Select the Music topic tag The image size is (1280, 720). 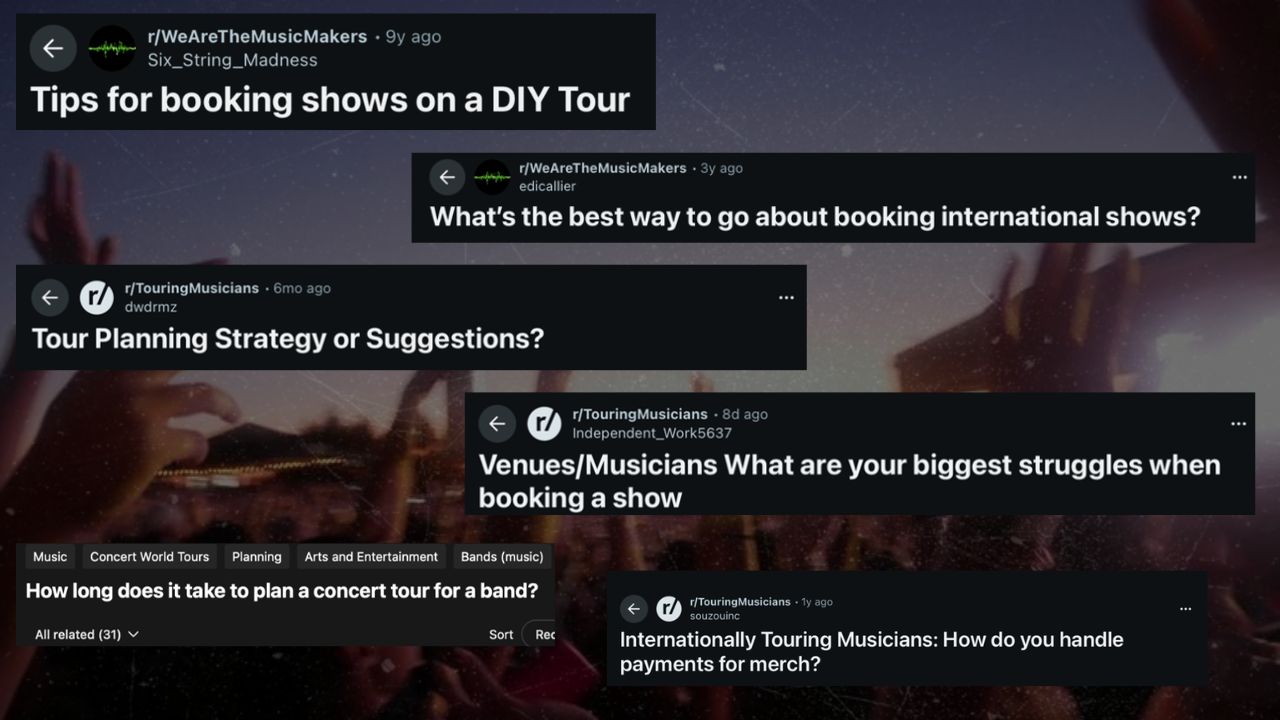pos(50,557)
